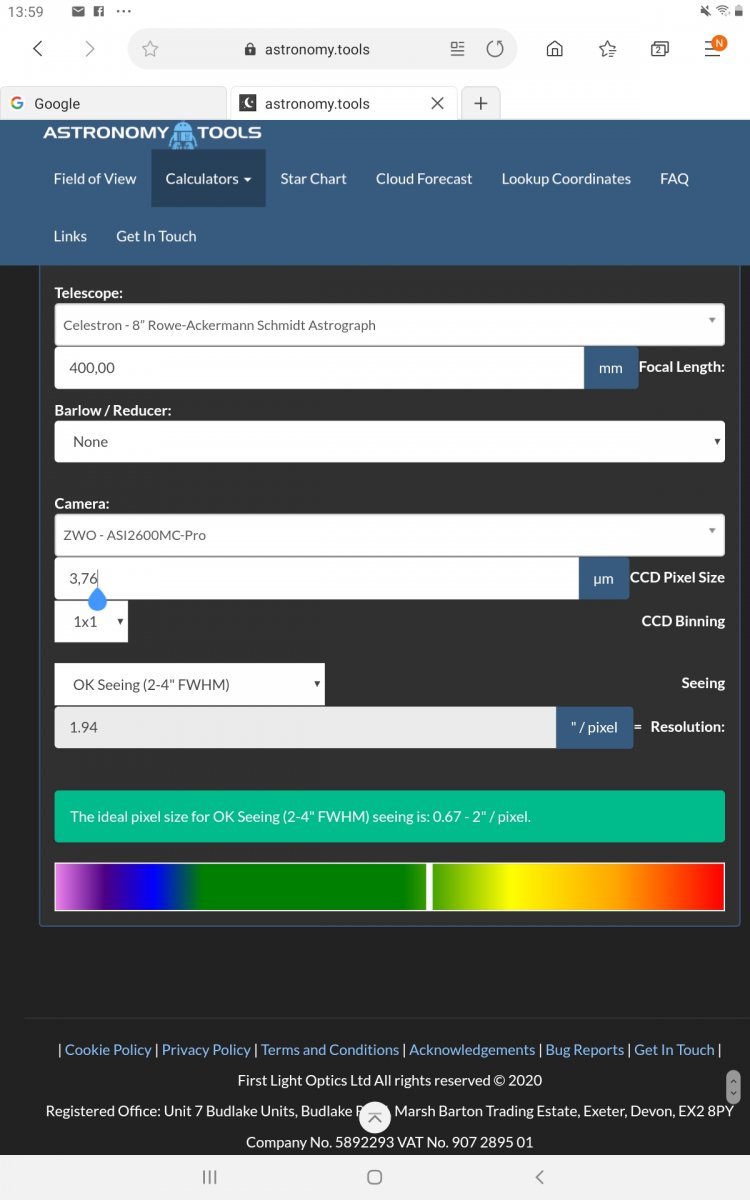The image size is (750, 1200).
Task: Edit the CCD pixel size 3,76 field
Action: tap(316, 578)
